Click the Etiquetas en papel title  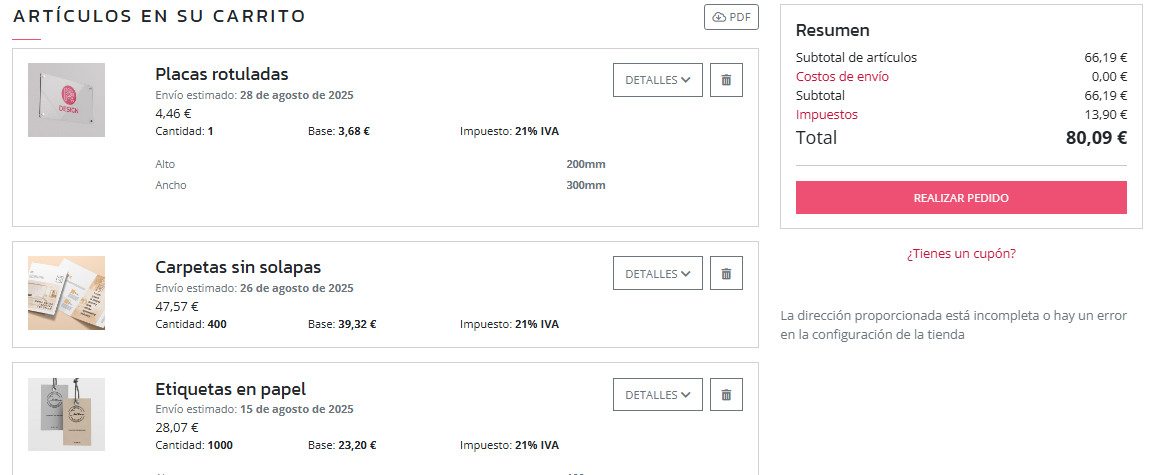pyautogui.click(x=231, y=389)
